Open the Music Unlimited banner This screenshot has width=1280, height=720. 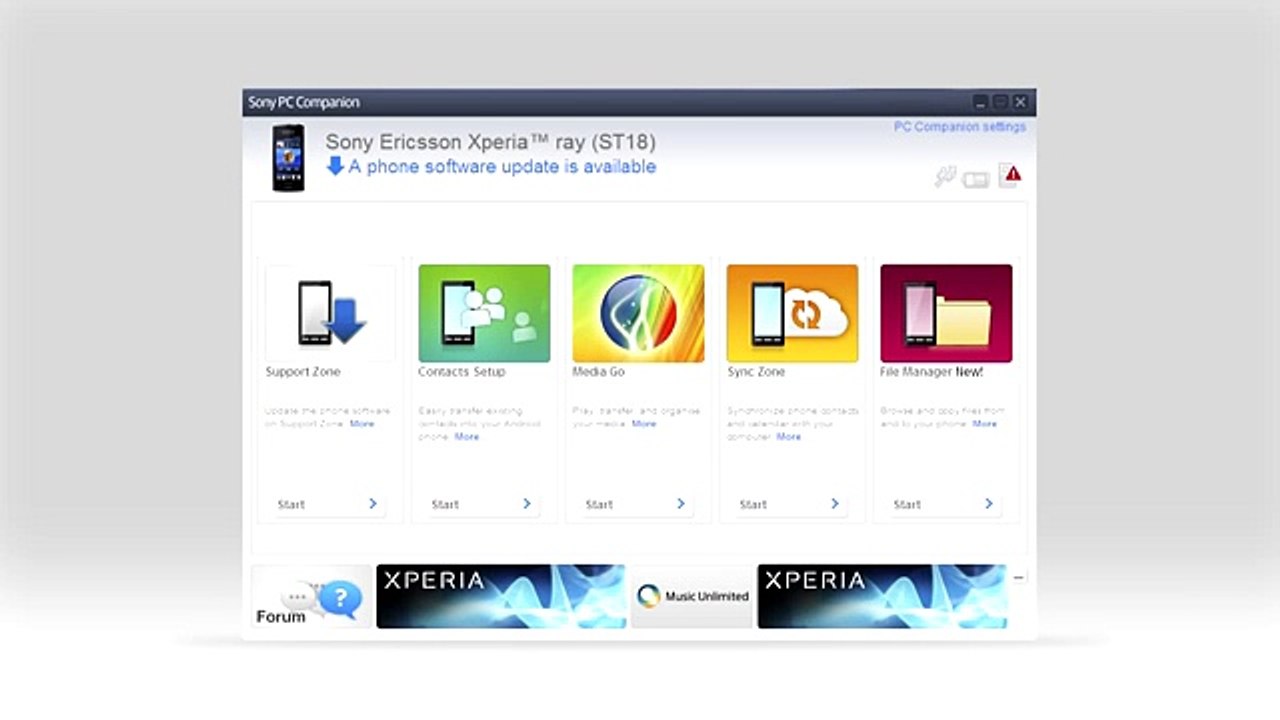click(692, 597)
